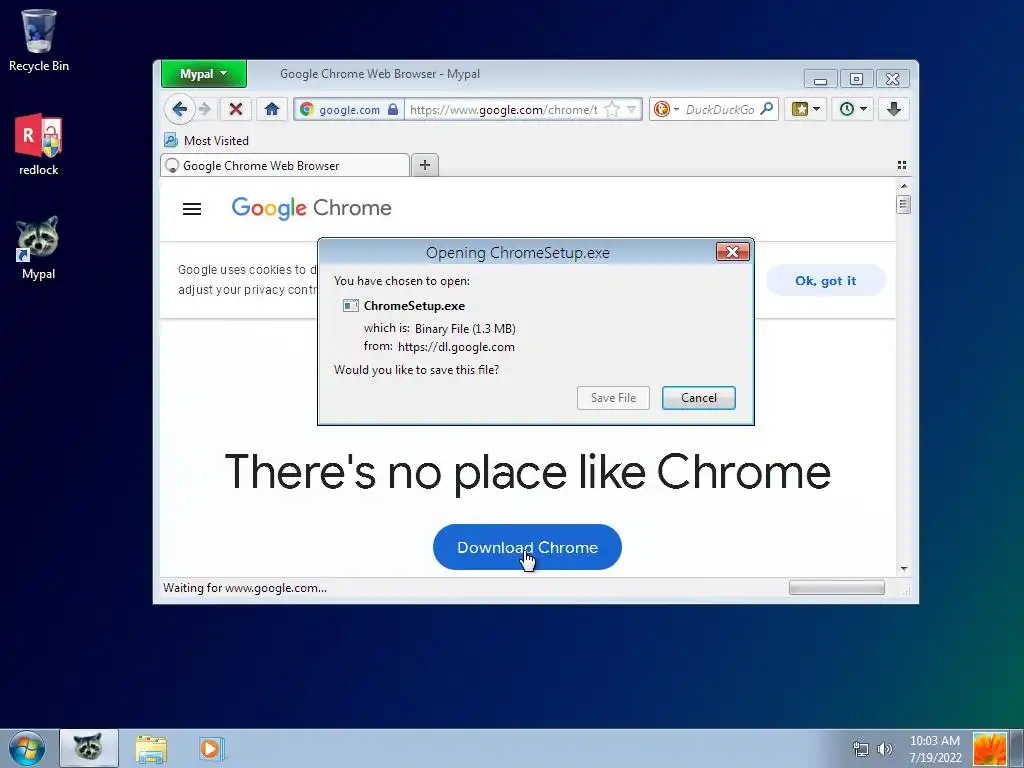
Task: Click the 'There's no place like Chrome' heading
Action: coord(528,472)
